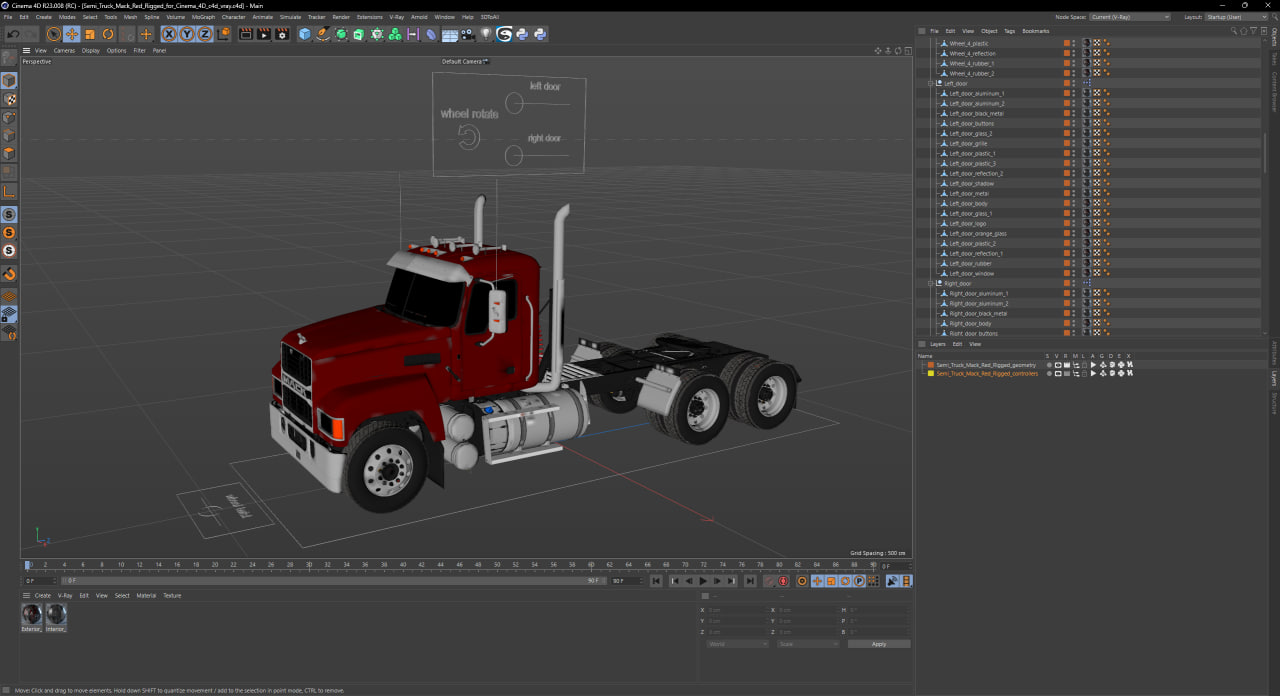Screen dimensions: 1280x696
Task: Open the MoGraph menu
Action: [x=203, y=17]
